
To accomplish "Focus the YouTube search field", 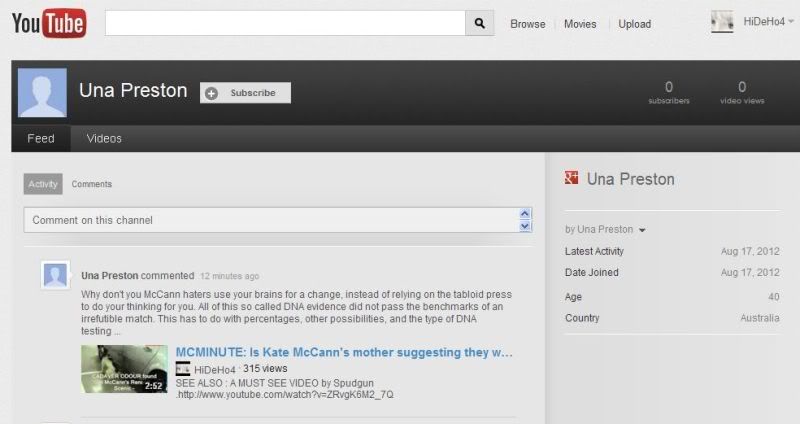I will [x=285, y=23].
